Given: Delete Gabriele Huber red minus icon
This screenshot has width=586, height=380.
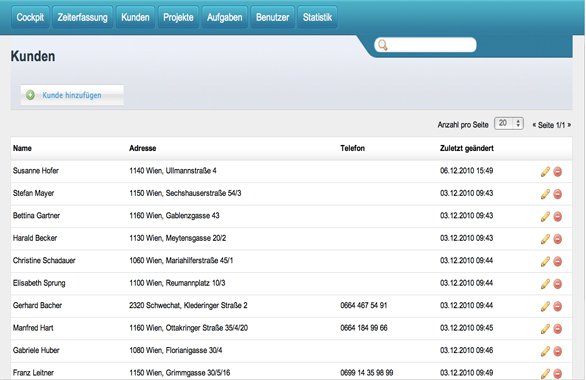Looking at the screenshot, I should 558,351.
